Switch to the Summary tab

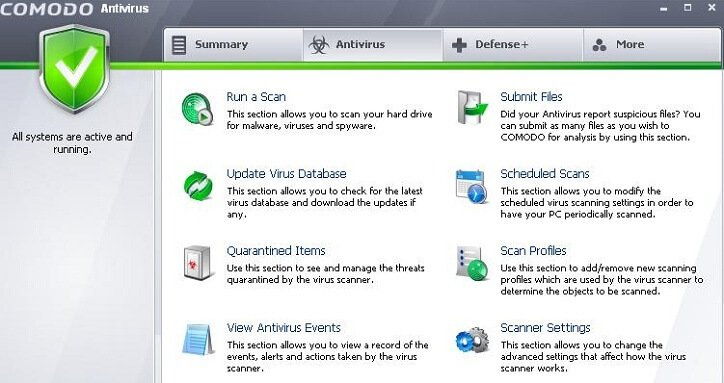[x=233, y=45]
